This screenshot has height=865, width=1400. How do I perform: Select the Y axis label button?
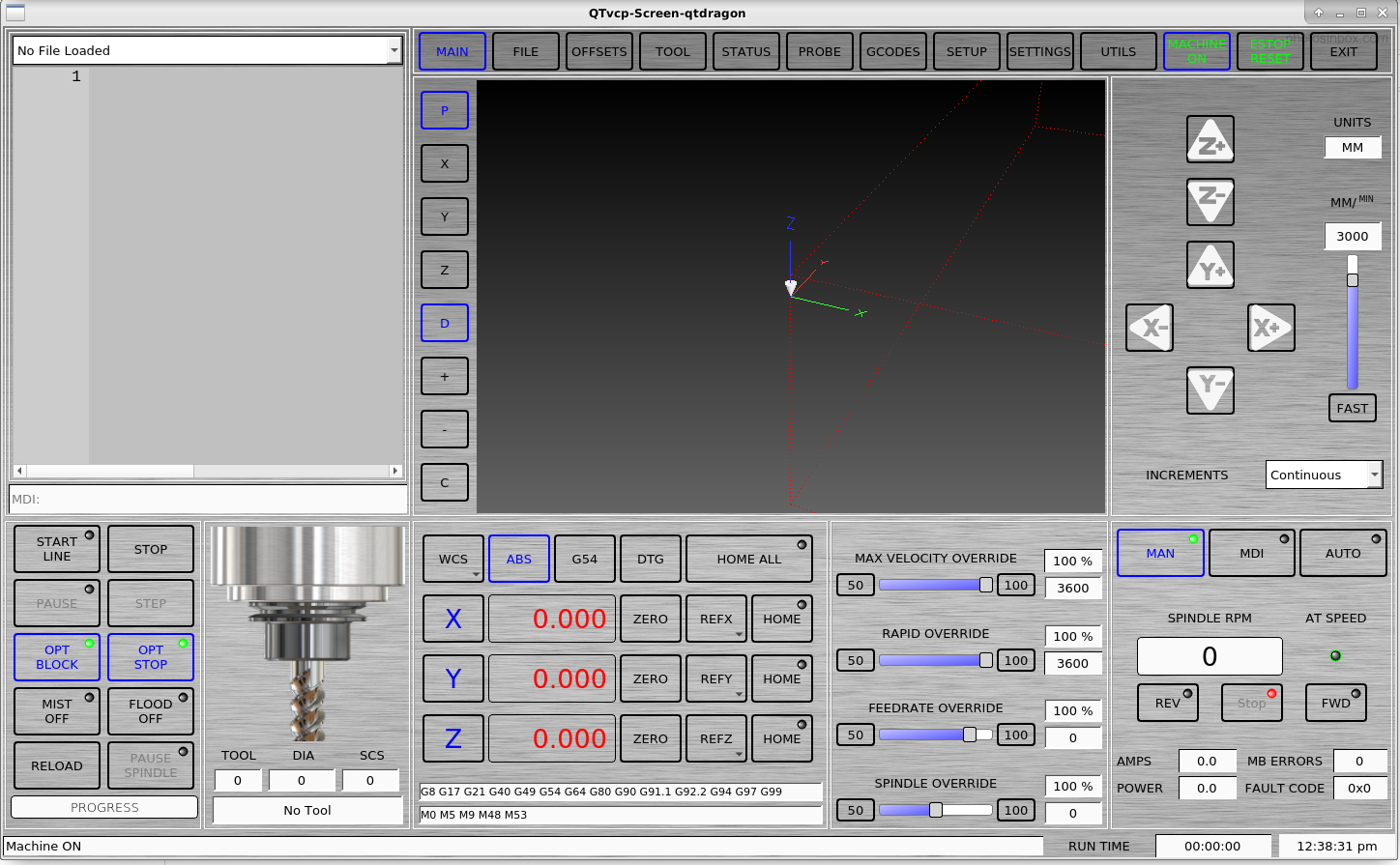(453, 678)
